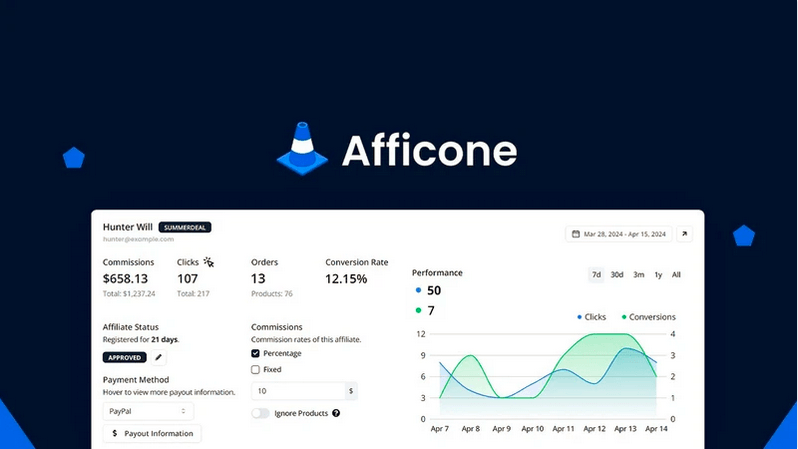Toggle the Ignore Products switch
The height and width of the screenshot is (449, 798).
260,413
